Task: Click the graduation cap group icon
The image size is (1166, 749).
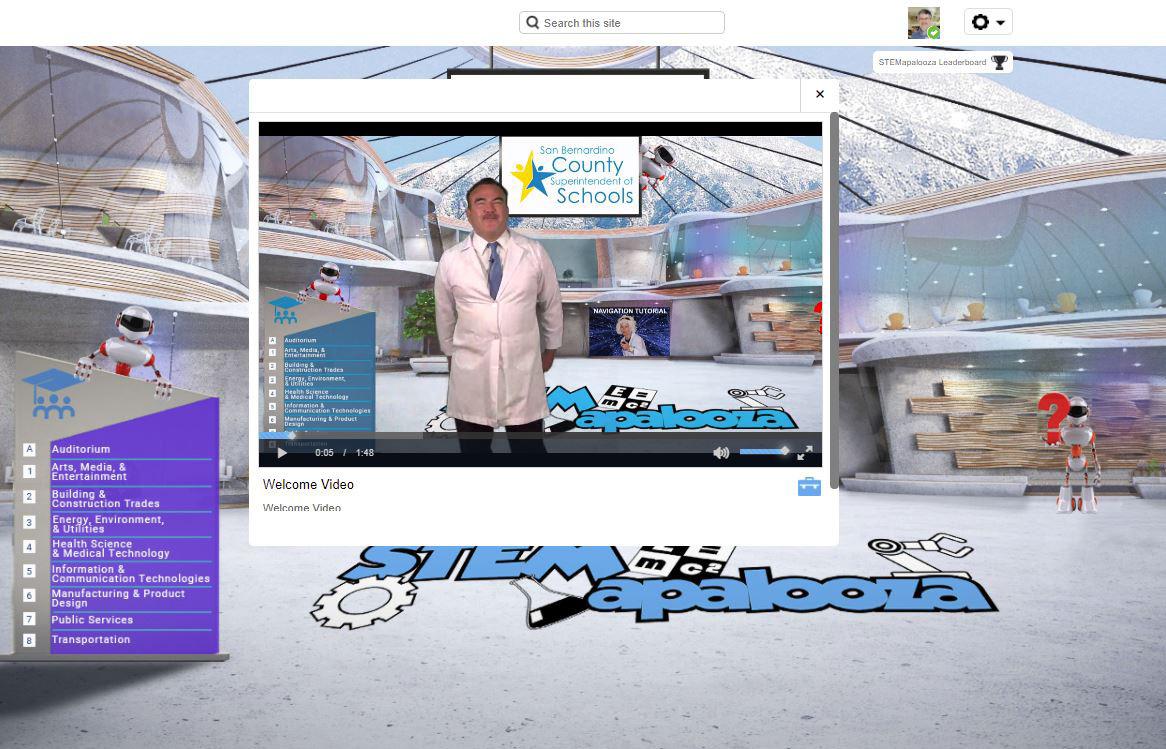Action: (x=52, y=393)
